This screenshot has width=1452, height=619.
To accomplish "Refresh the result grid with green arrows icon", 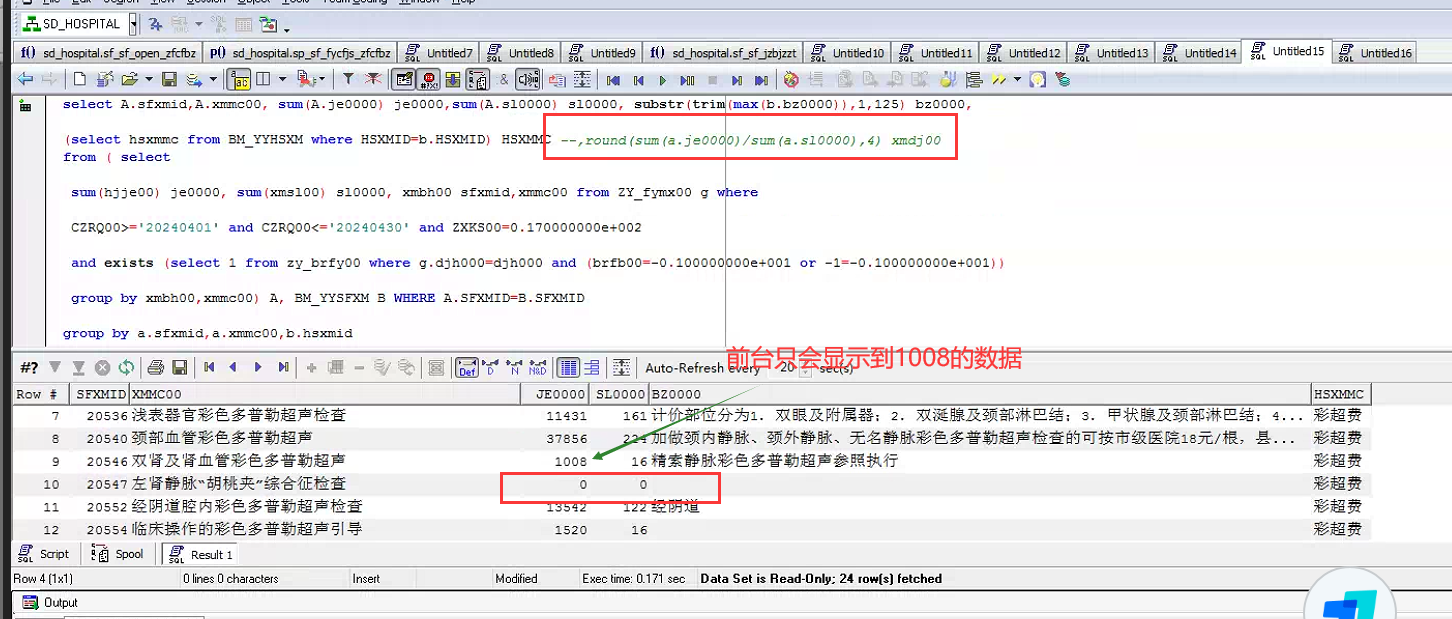I will (126, 367).
